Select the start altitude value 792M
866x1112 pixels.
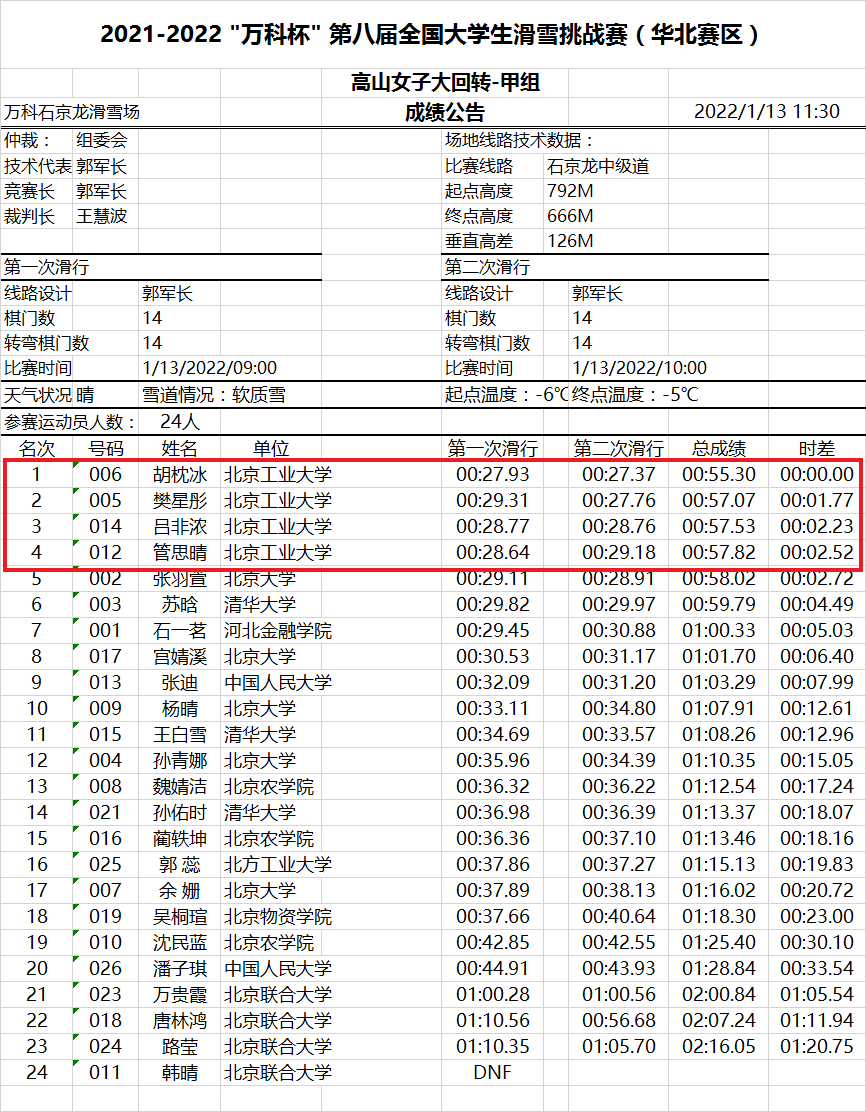pyautogui.click(x=570, y=191)
